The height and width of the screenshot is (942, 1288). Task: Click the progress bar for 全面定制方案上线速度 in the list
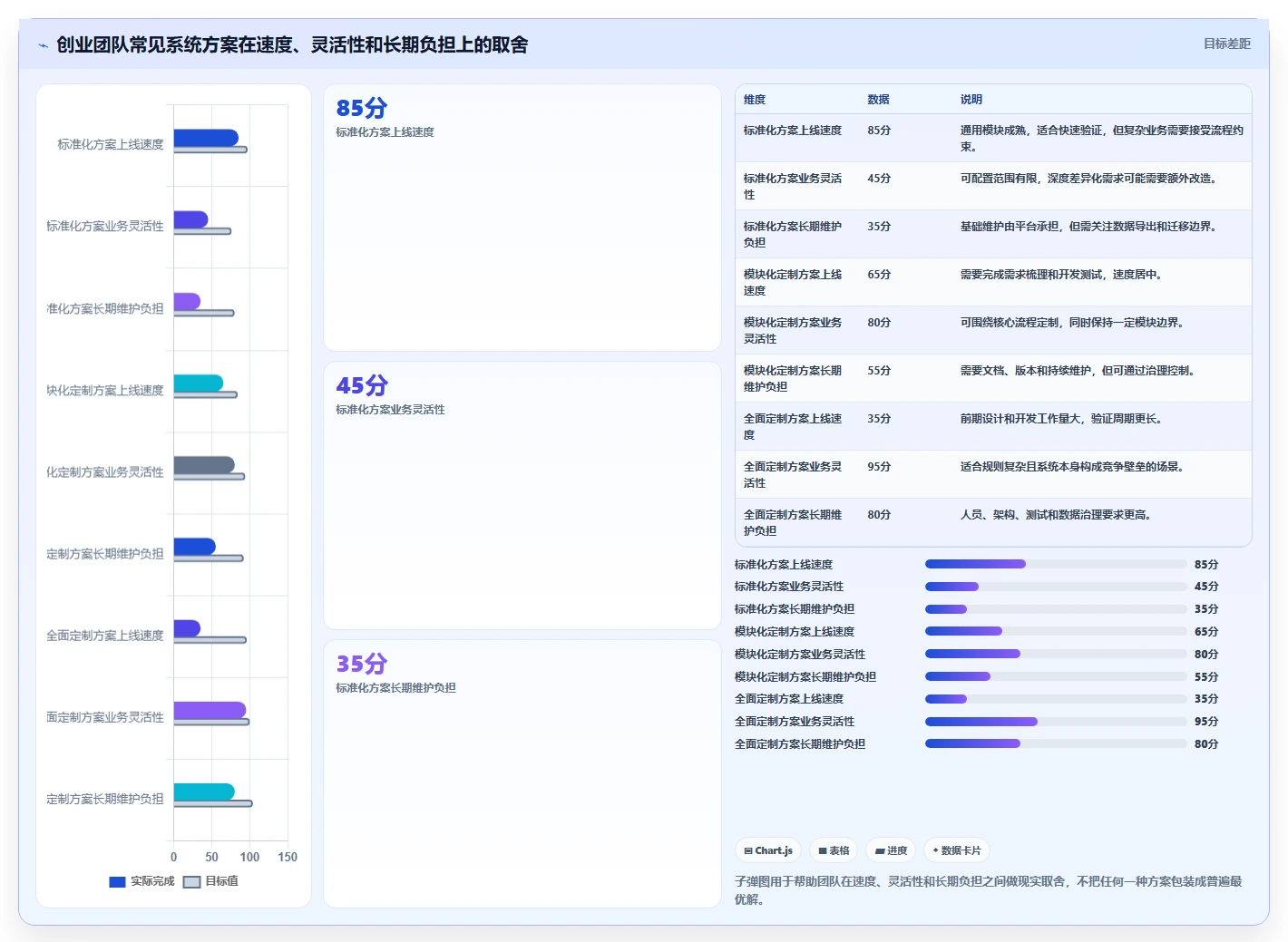point(1056,699)
